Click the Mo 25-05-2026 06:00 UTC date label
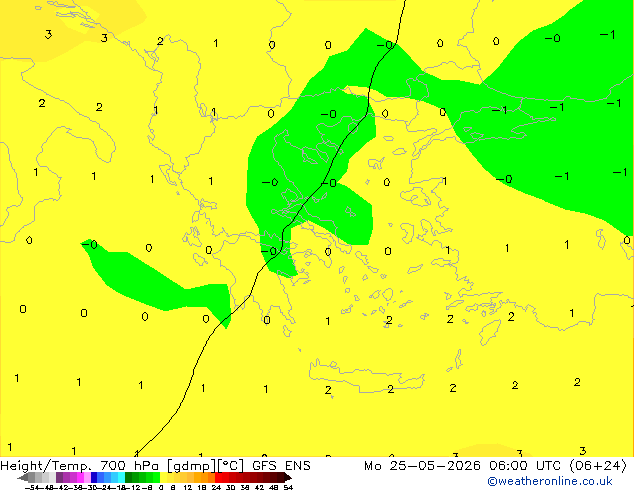The height and width of the screenshot is (490, 634). coord(464,466)
